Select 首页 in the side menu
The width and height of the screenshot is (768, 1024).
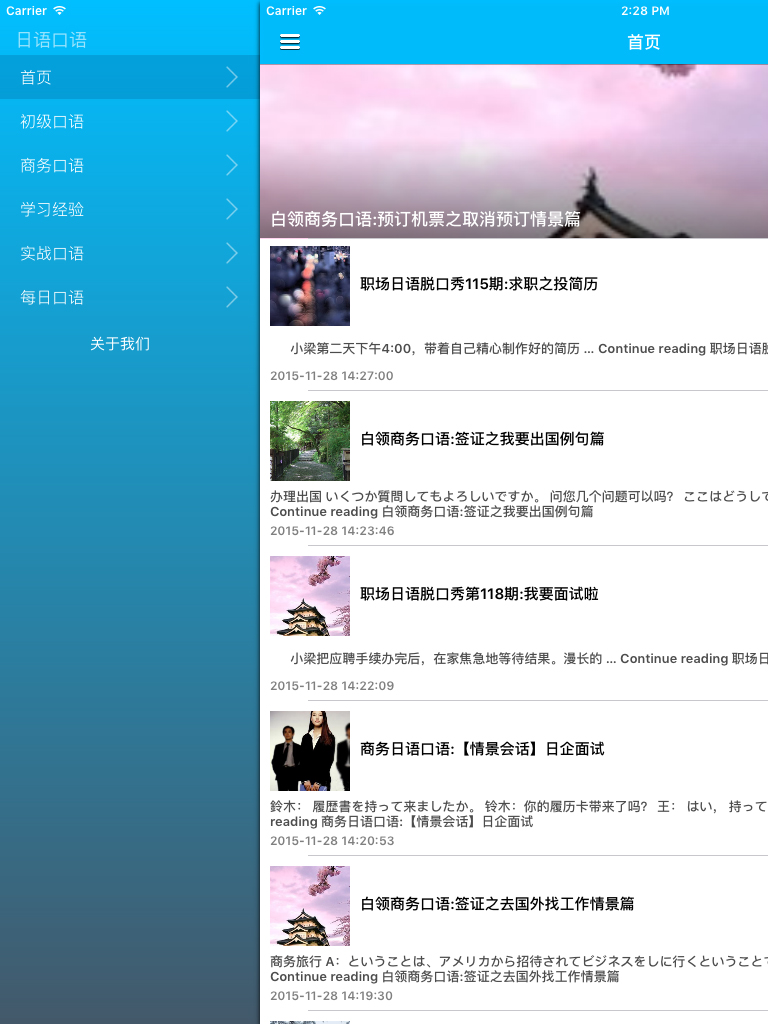tap(129, 77)
